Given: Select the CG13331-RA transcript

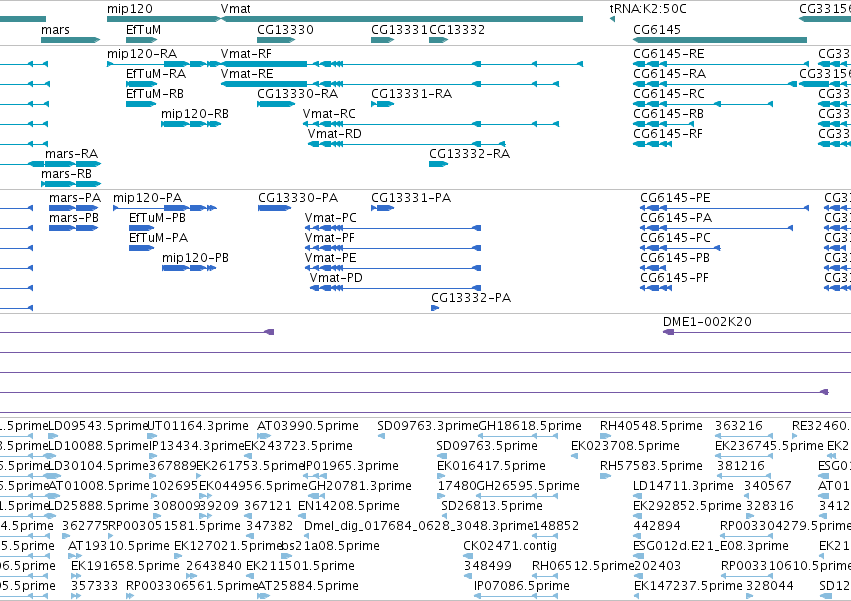Looking at the screenshot, I should coord(411,93).
